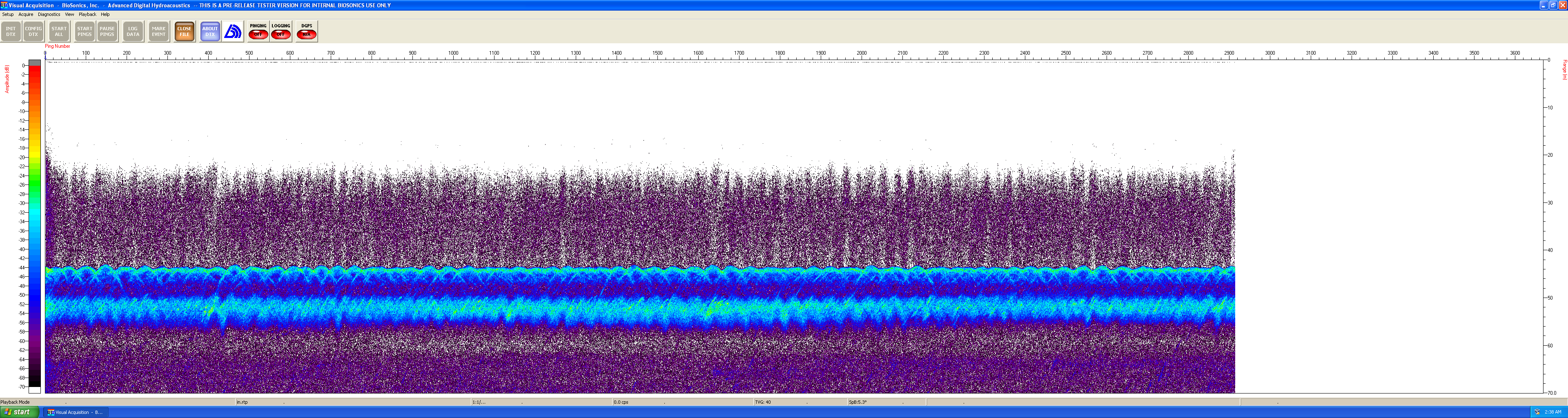Open the Setup menu
This screenshot has height=418, width=1568.
pos(8,15)
